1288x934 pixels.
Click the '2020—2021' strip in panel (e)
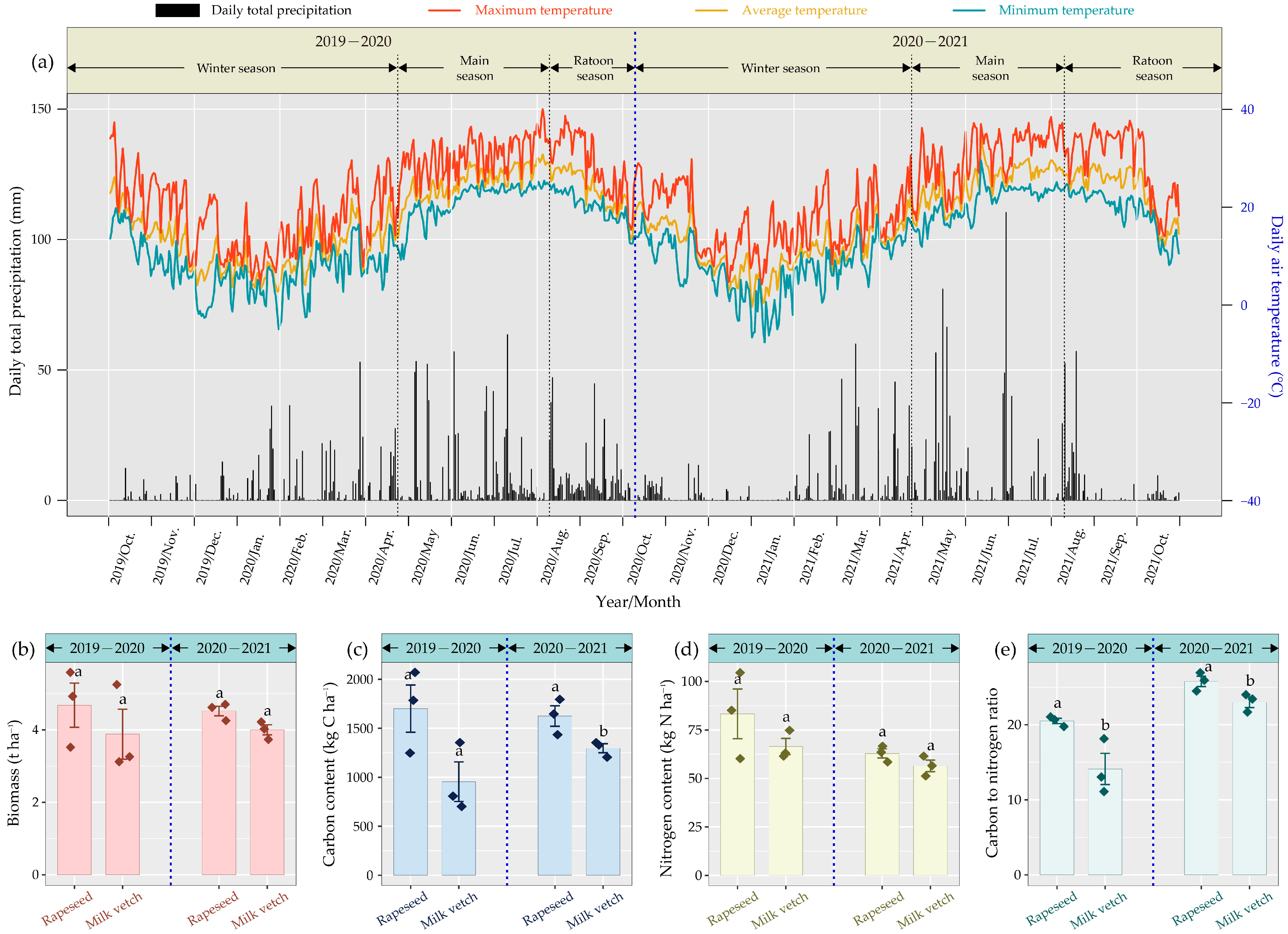[x=1216, y=648]
